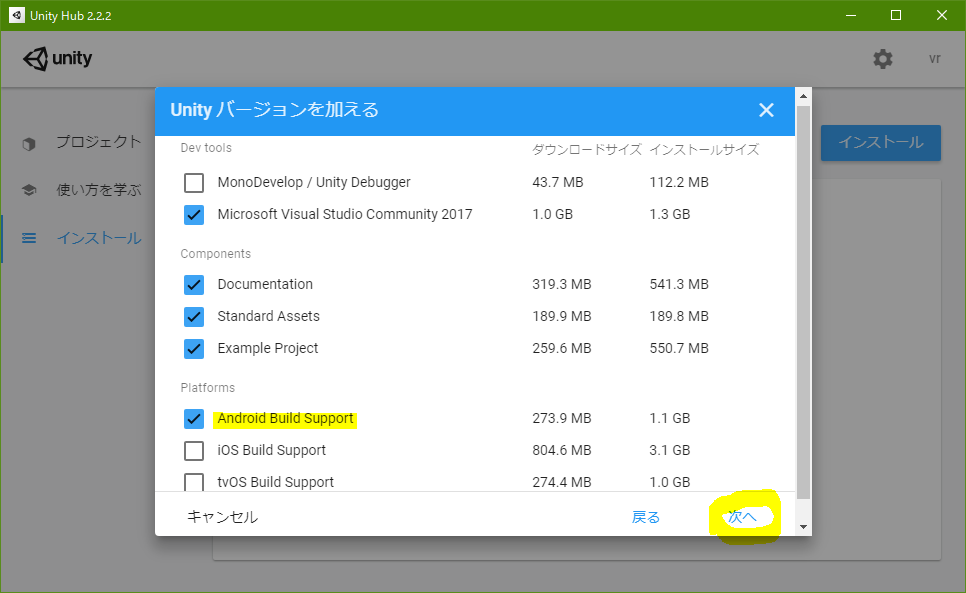
Task: Uncheck Microsoft Visual Studio Community 2017
Action: tap(194, 215)
